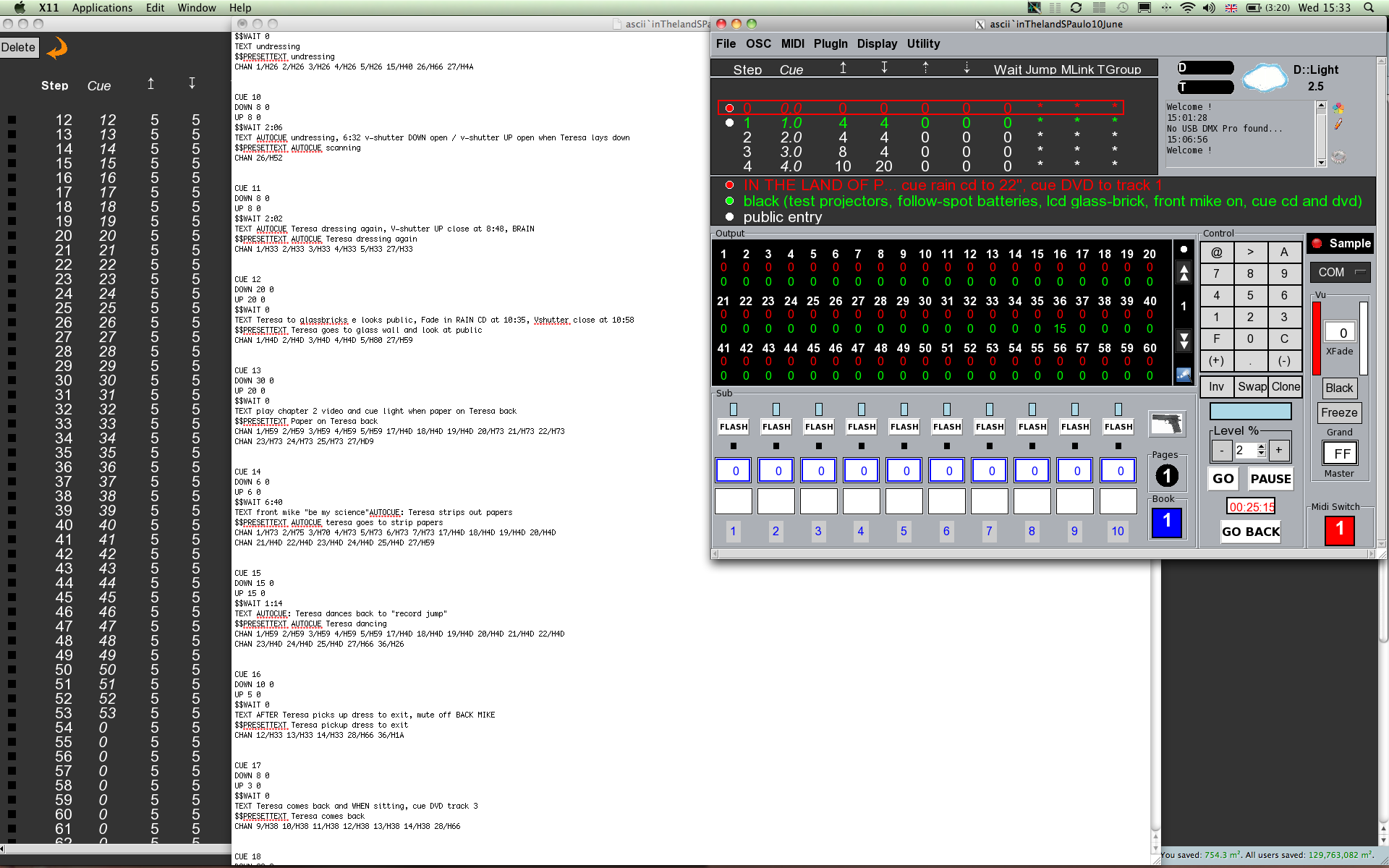
Task: Click the blue icon below Output channels
Action: (1184, 375)
